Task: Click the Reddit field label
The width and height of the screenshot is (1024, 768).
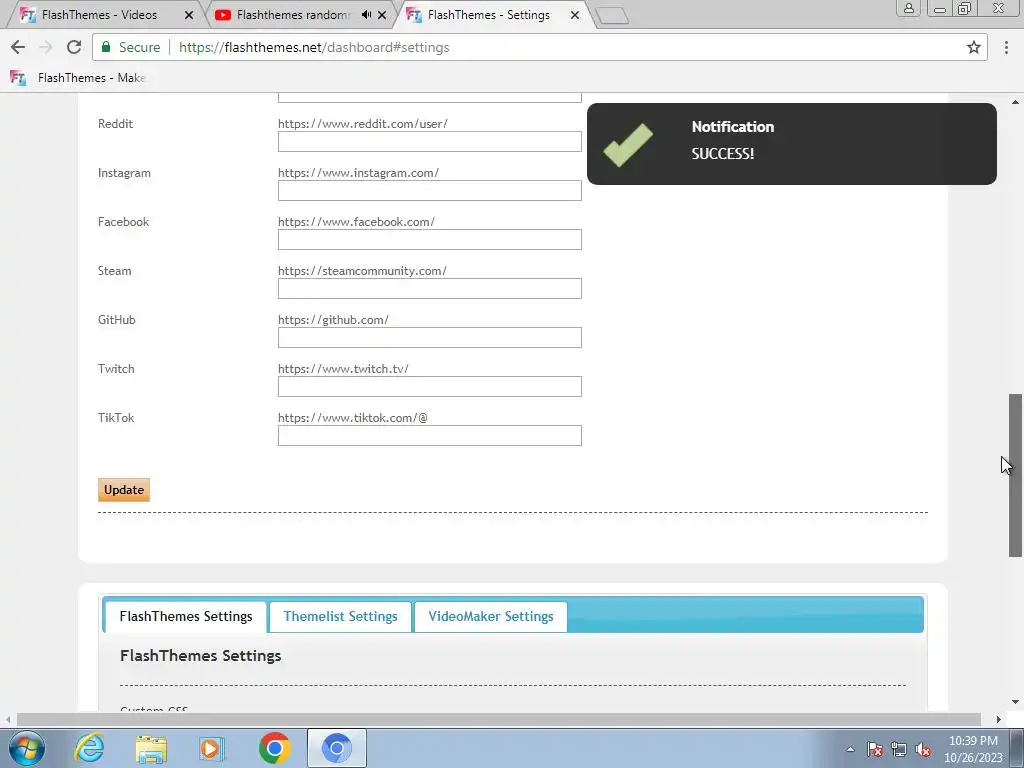Action: (116, 123)
